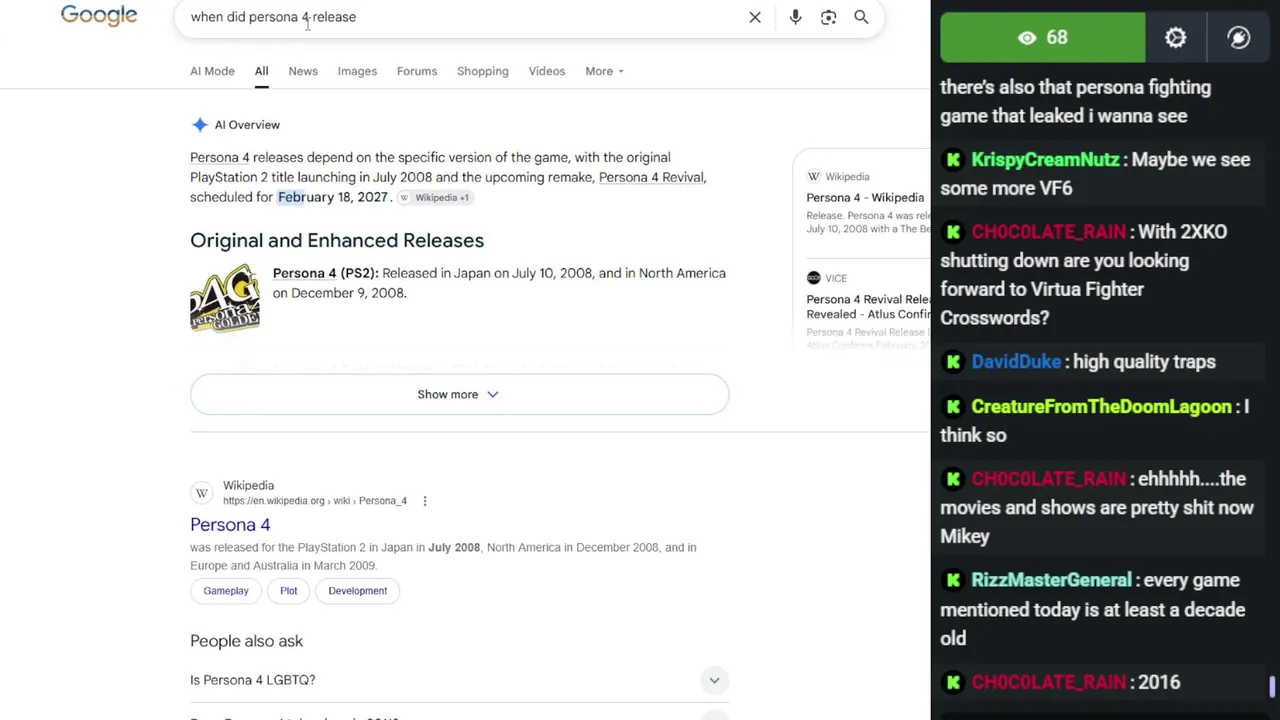Viewport: 1280px width, 720px height.
Task: Open the Plot section chip
Action: 288,591
